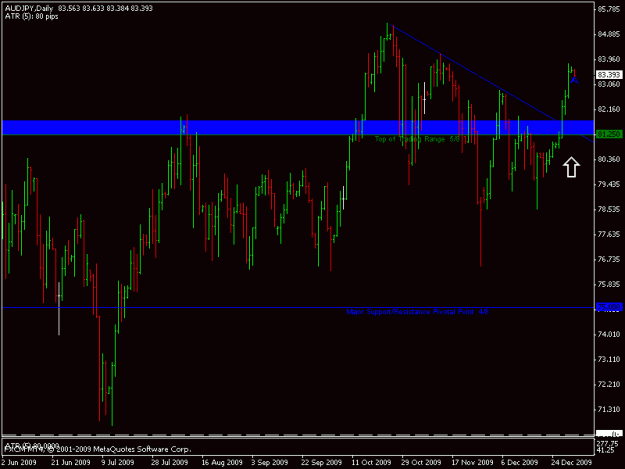
Task: Click the '16 Aug 2009' date label
Action: click(222, 462)
